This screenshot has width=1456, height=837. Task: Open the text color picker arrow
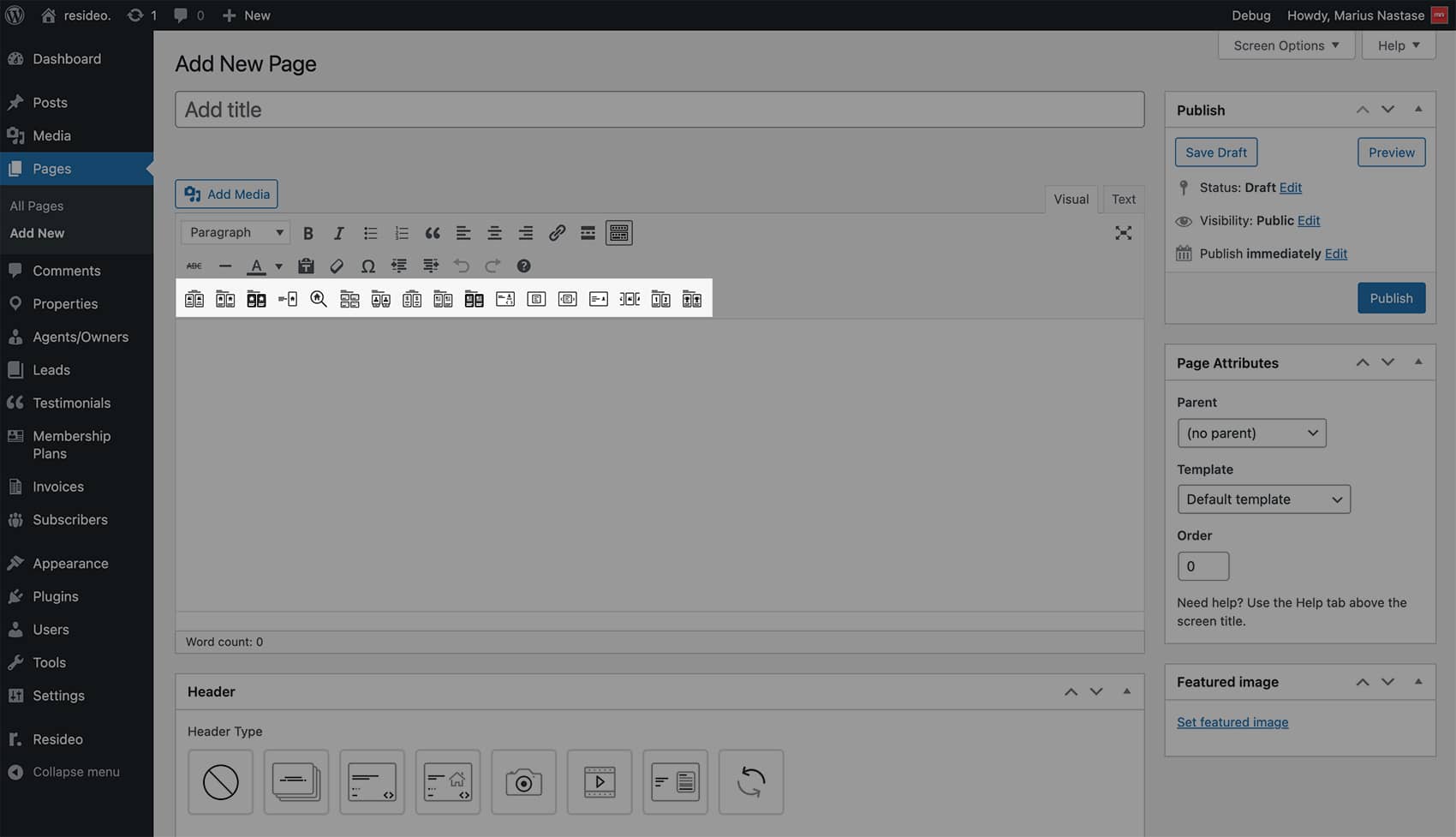tap(278, 266)
